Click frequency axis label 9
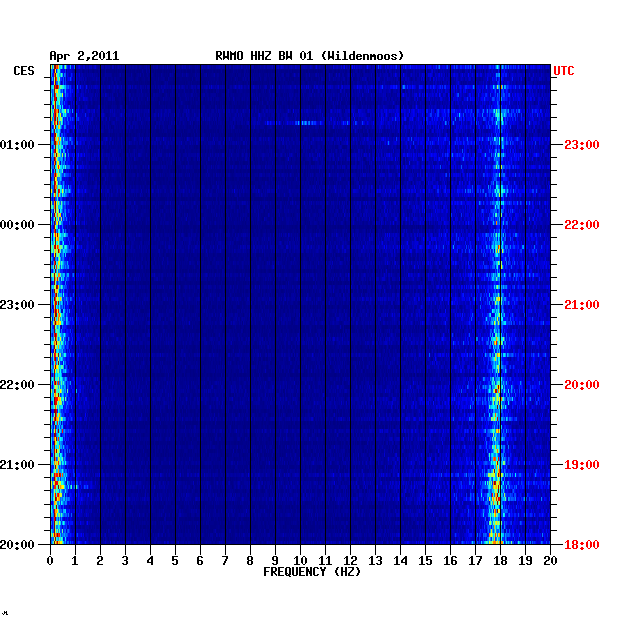This screenshot has width=630, height=624. 275,561
